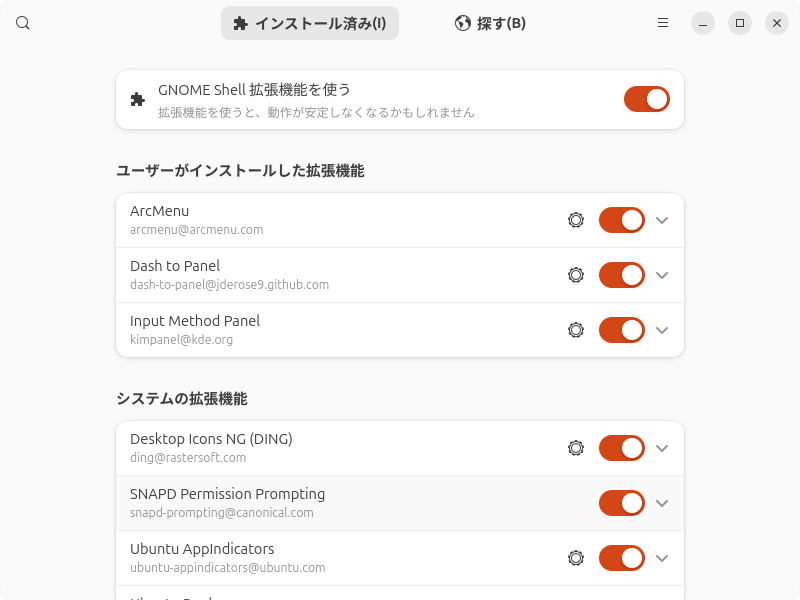Maximize the Extensions window

click(x=740, y=23)
